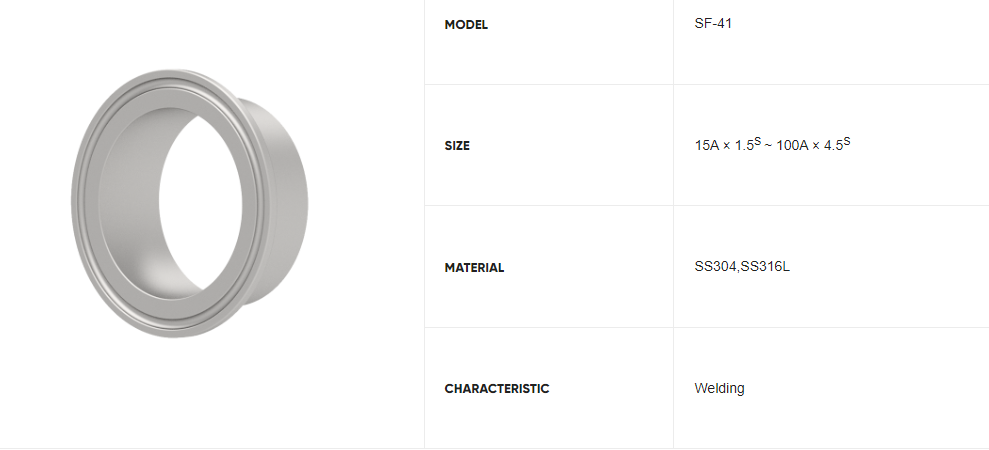Click the CHARACTERISTIC row label

497,389
